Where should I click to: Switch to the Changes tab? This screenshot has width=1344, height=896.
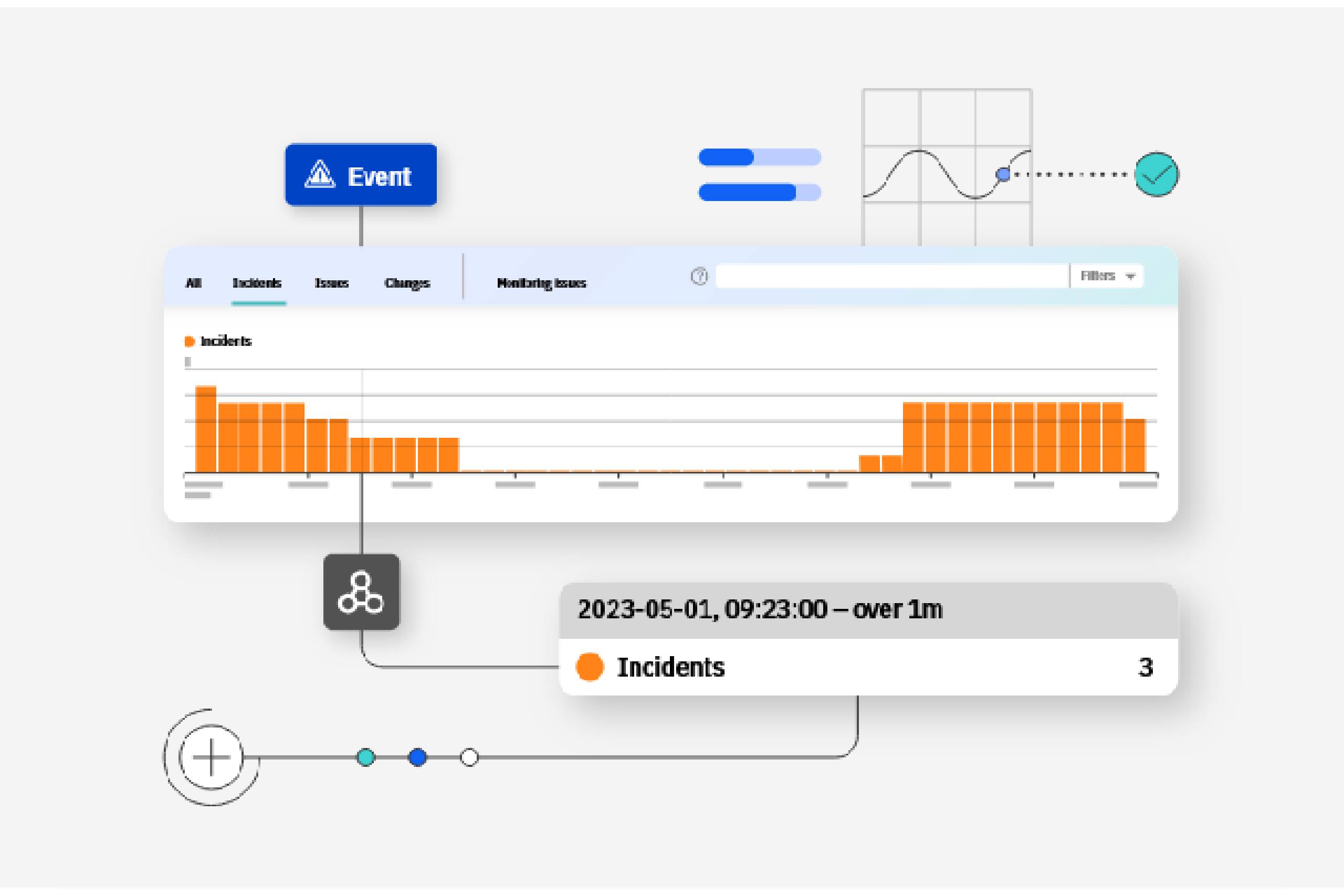[407, 283]
